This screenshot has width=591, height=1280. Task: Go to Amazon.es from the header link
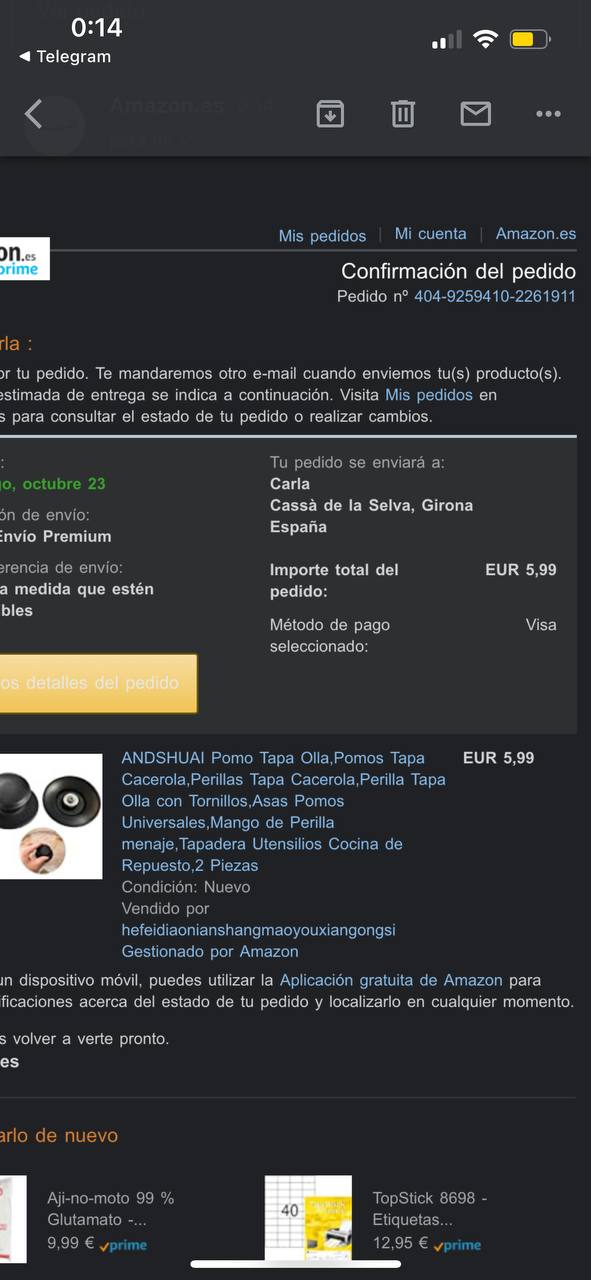536,234
